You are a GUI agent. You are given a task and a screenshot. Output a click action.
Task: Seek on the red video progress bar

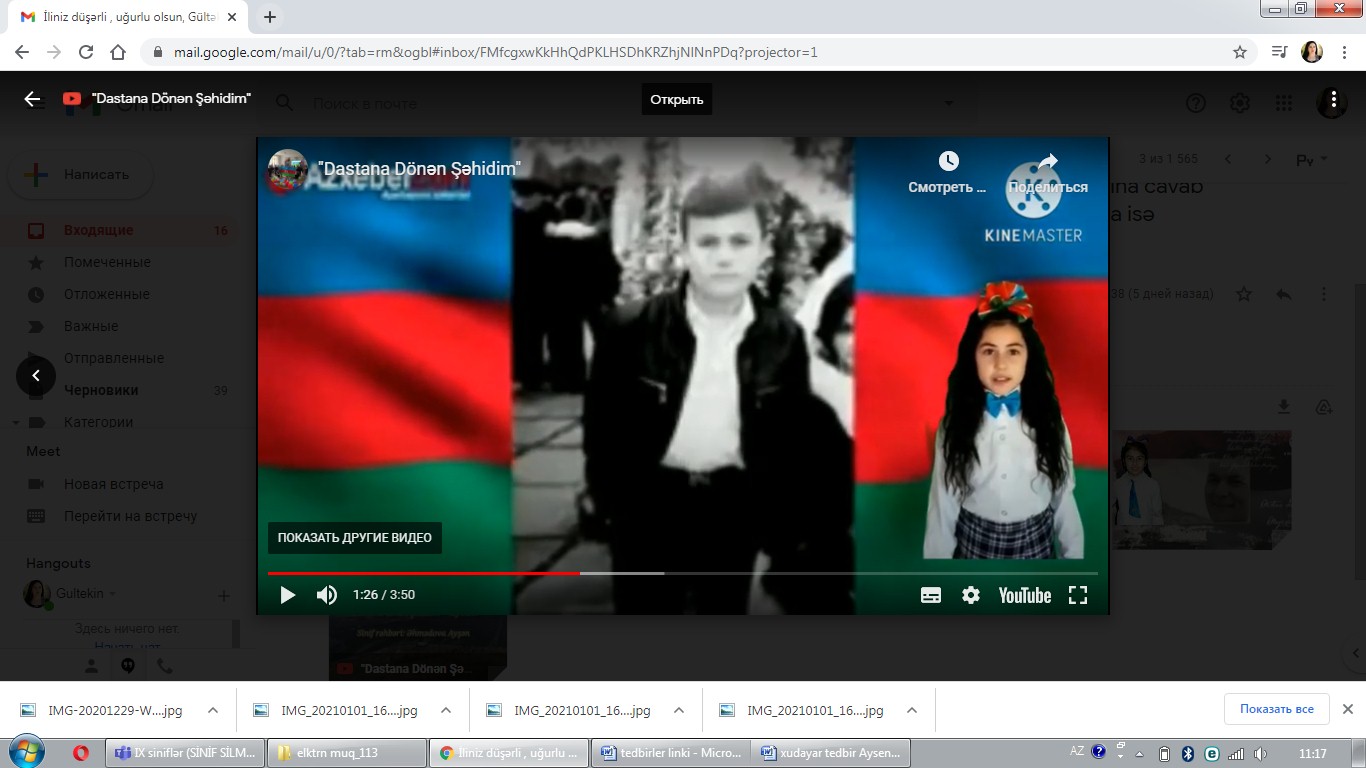click(424, 573)
